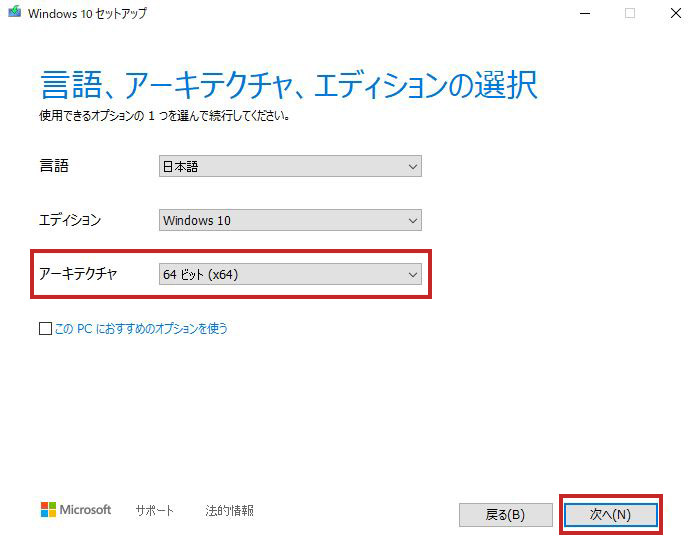Click the エディション field label
698x552 pixels.
point(70,220)
